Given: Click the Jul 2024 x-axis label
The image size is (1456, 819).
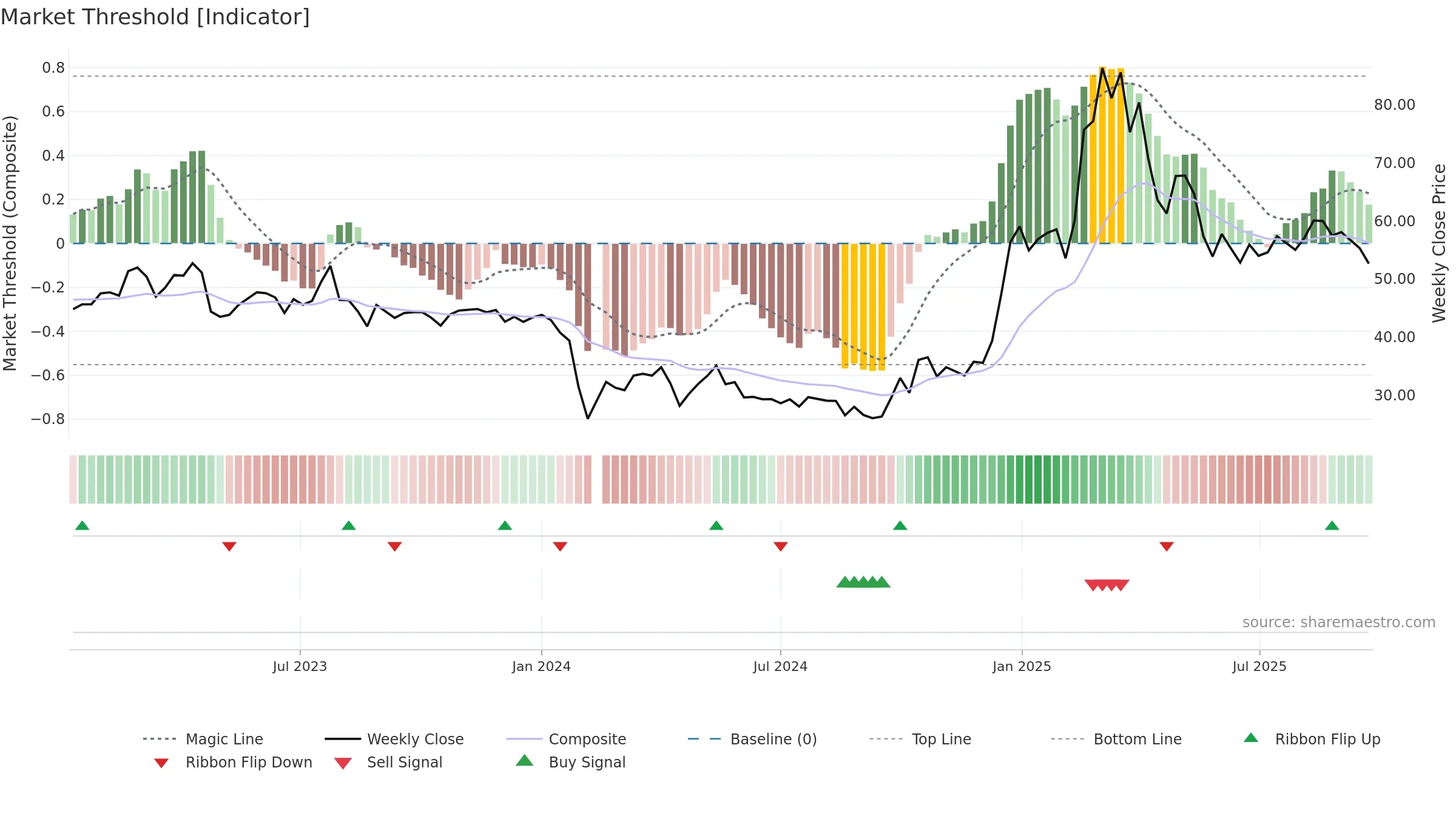Looking at the screenshot, I should (780, 667).
